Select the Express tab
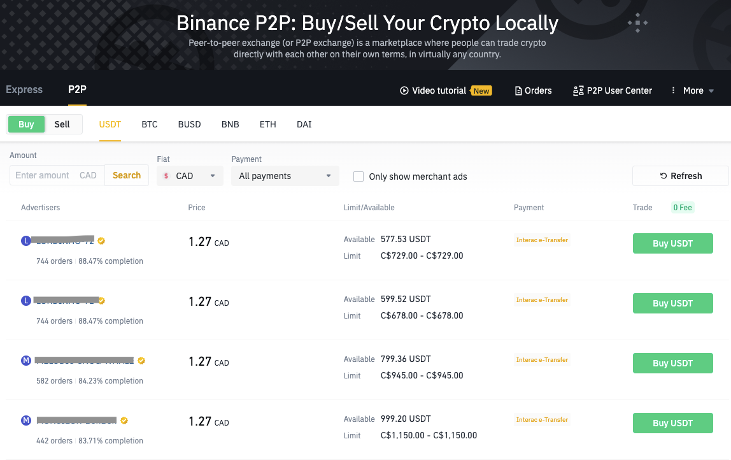 [x=24, y=89]
